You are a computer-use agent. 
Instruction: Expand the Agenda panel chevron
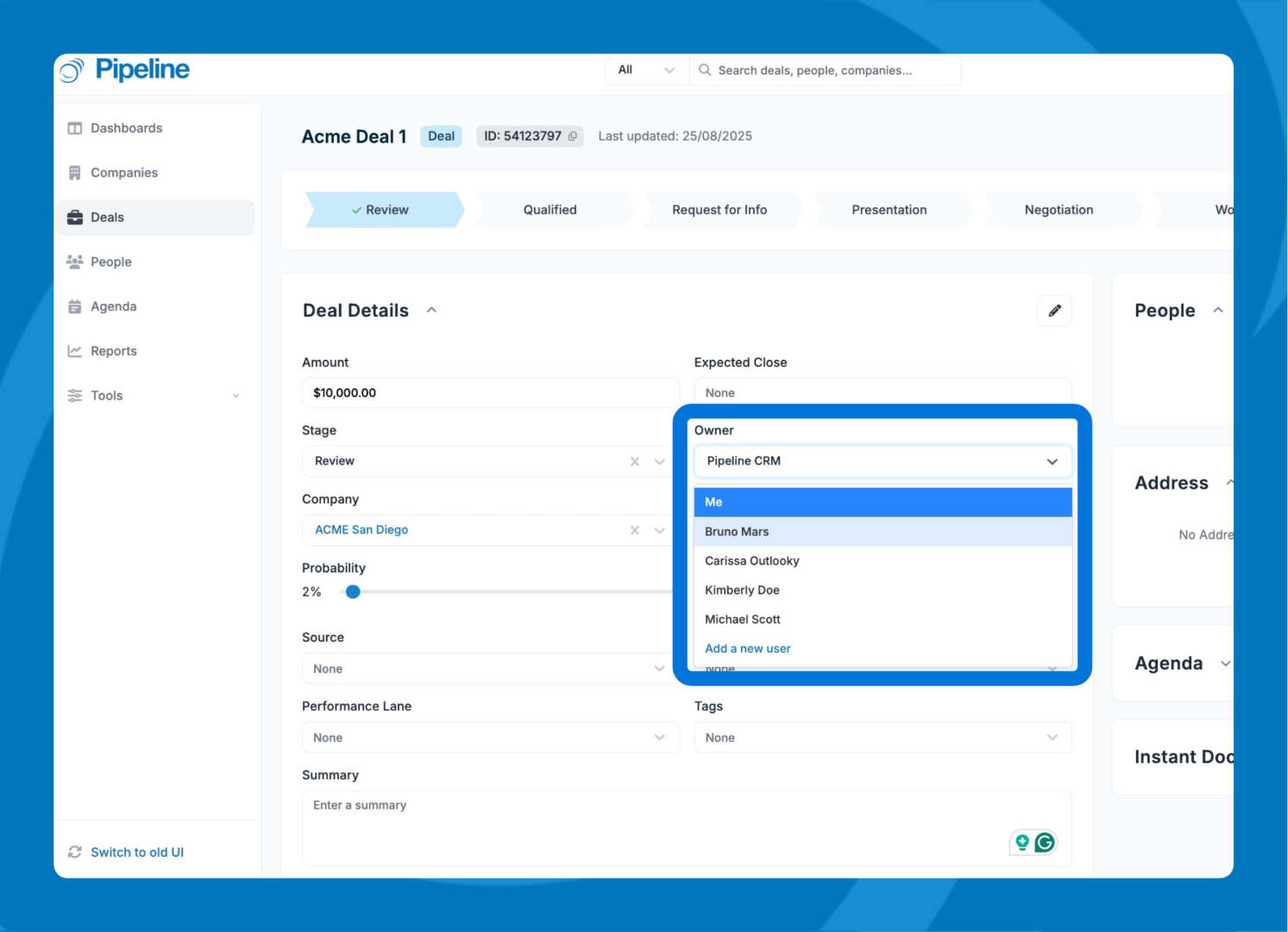1225,664
